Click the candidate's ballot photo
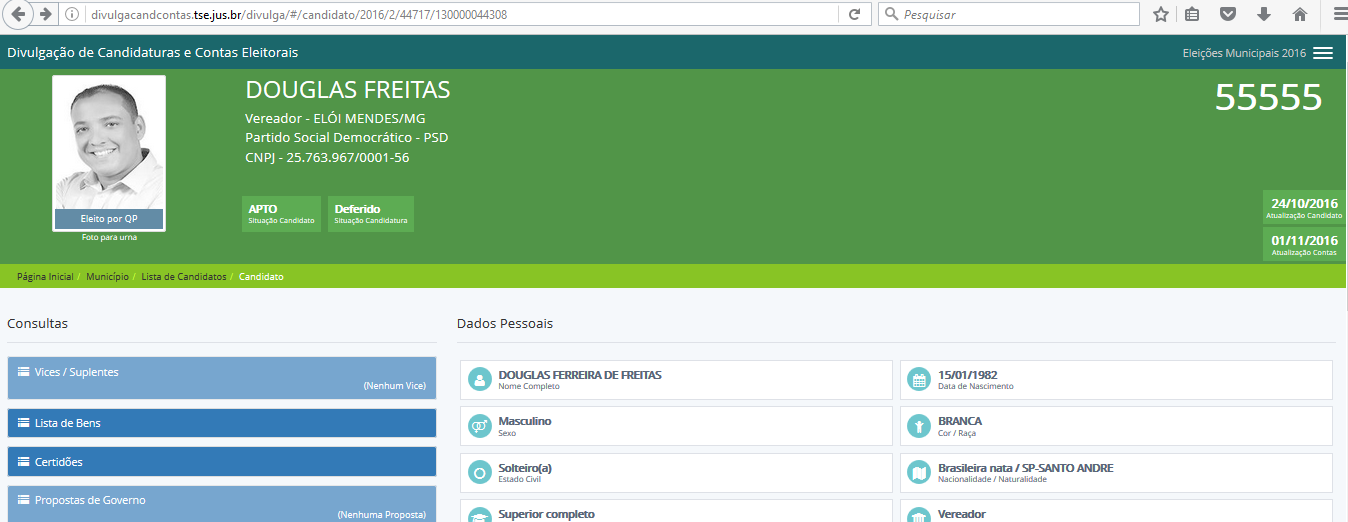The width and height of the screenshot is (1348, 522). click(109, 145)
